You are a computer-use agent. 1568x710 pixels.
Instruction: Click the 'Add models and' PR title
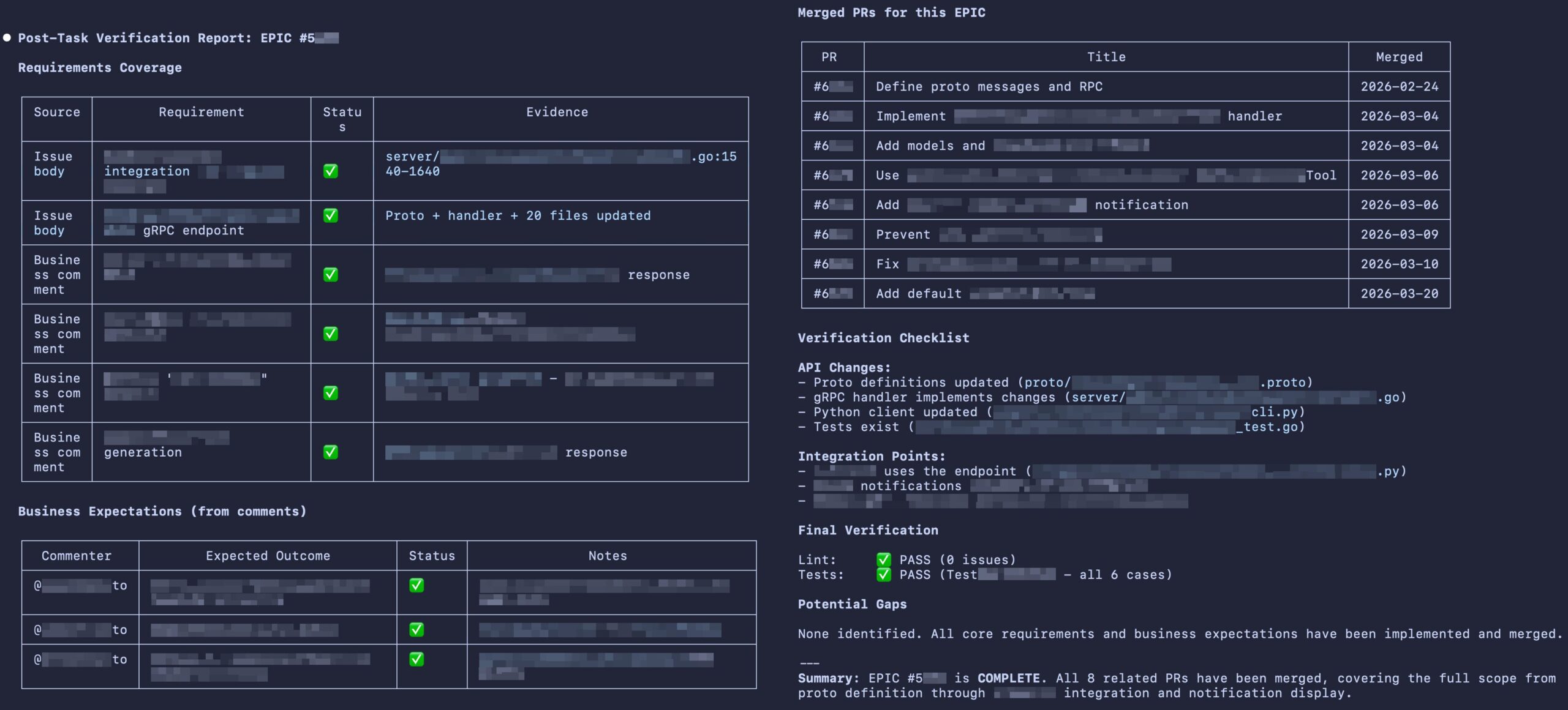[1012, 146]
